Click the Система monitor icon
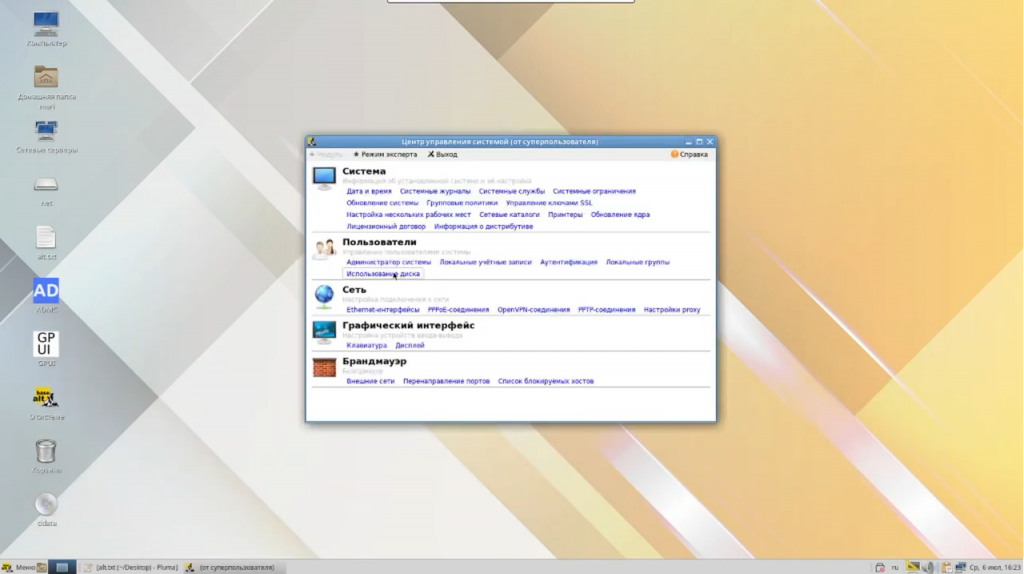Viewport: 1024px width, 574px height. [324, 178]
